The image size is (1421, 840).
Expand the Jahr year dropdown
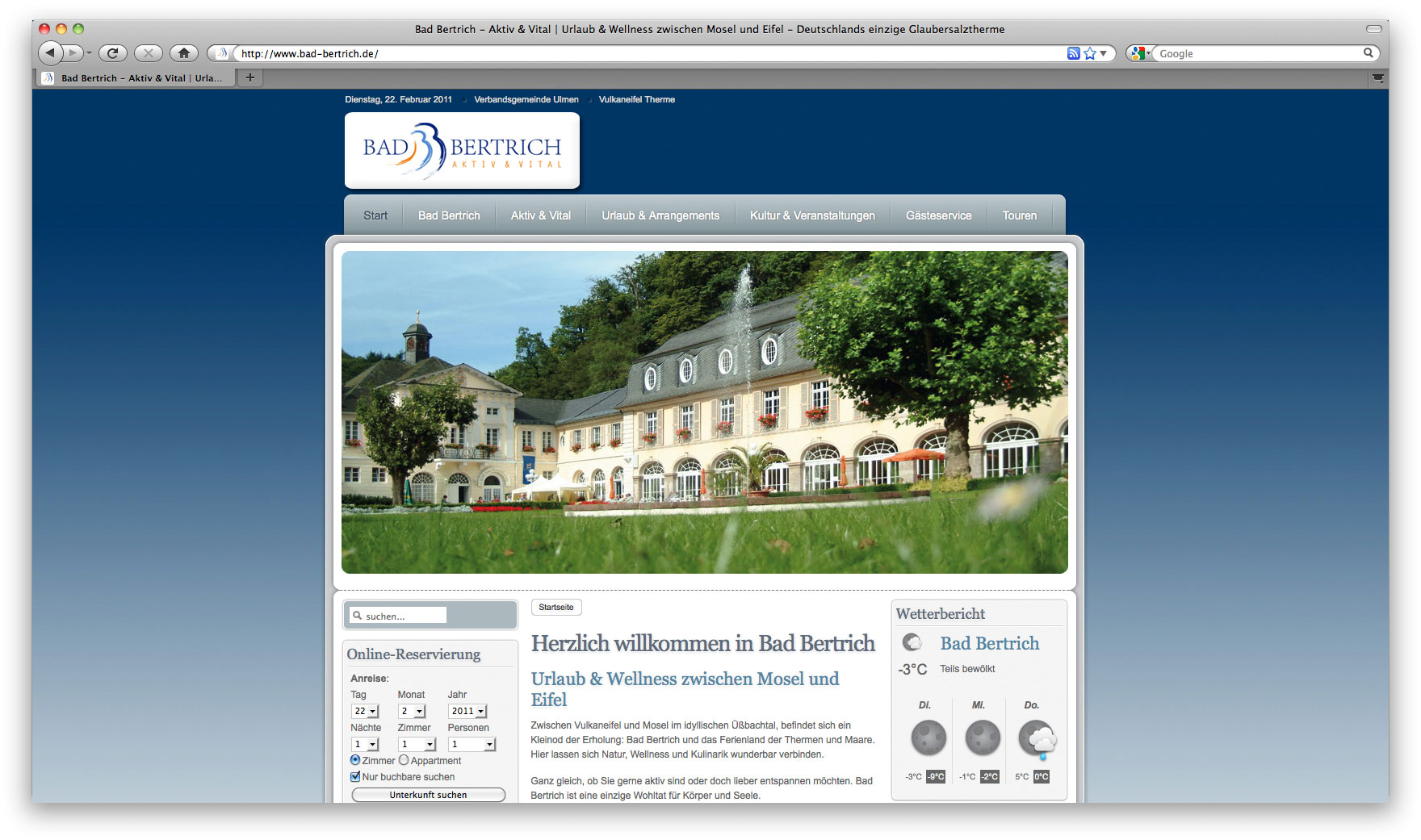[467, 711]
